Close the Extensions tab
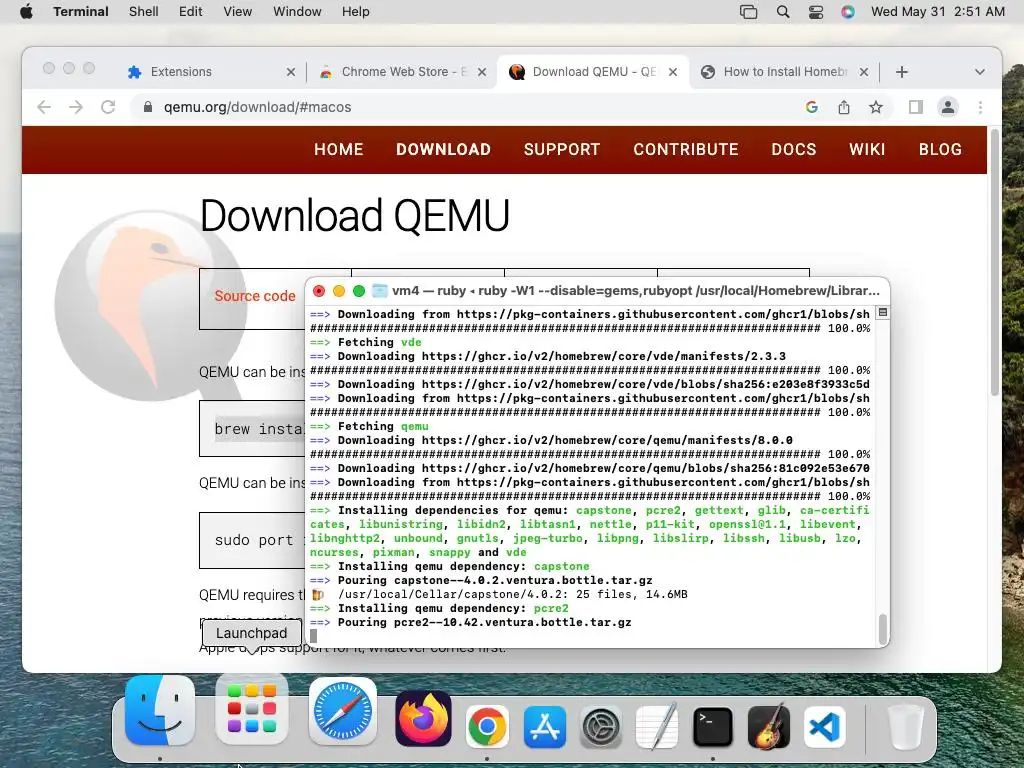This screenshot has width=1024, height=768. coord(291,72)
